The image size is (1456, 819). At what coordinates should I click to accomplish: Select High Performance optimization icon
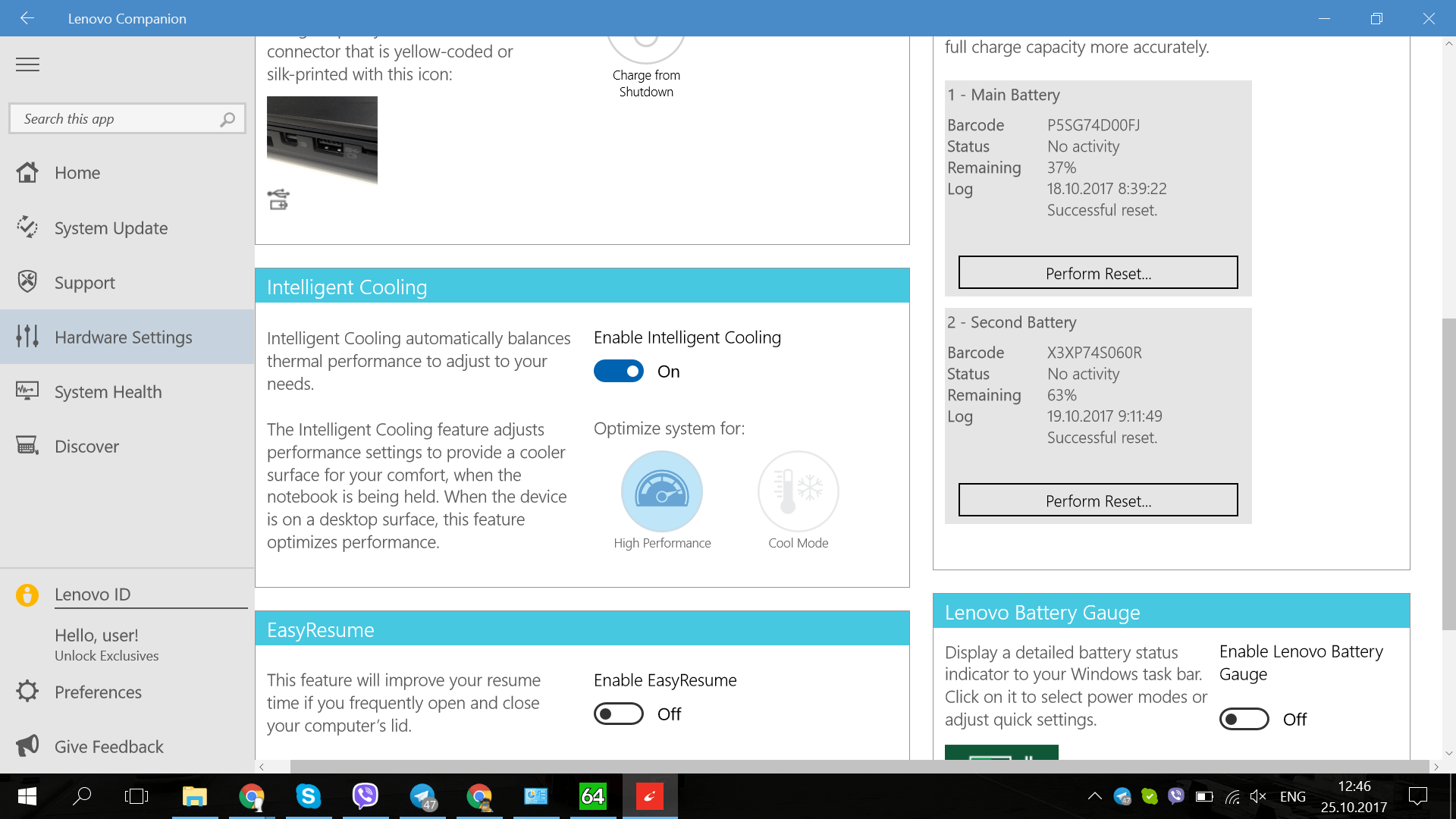coord(661,491)
